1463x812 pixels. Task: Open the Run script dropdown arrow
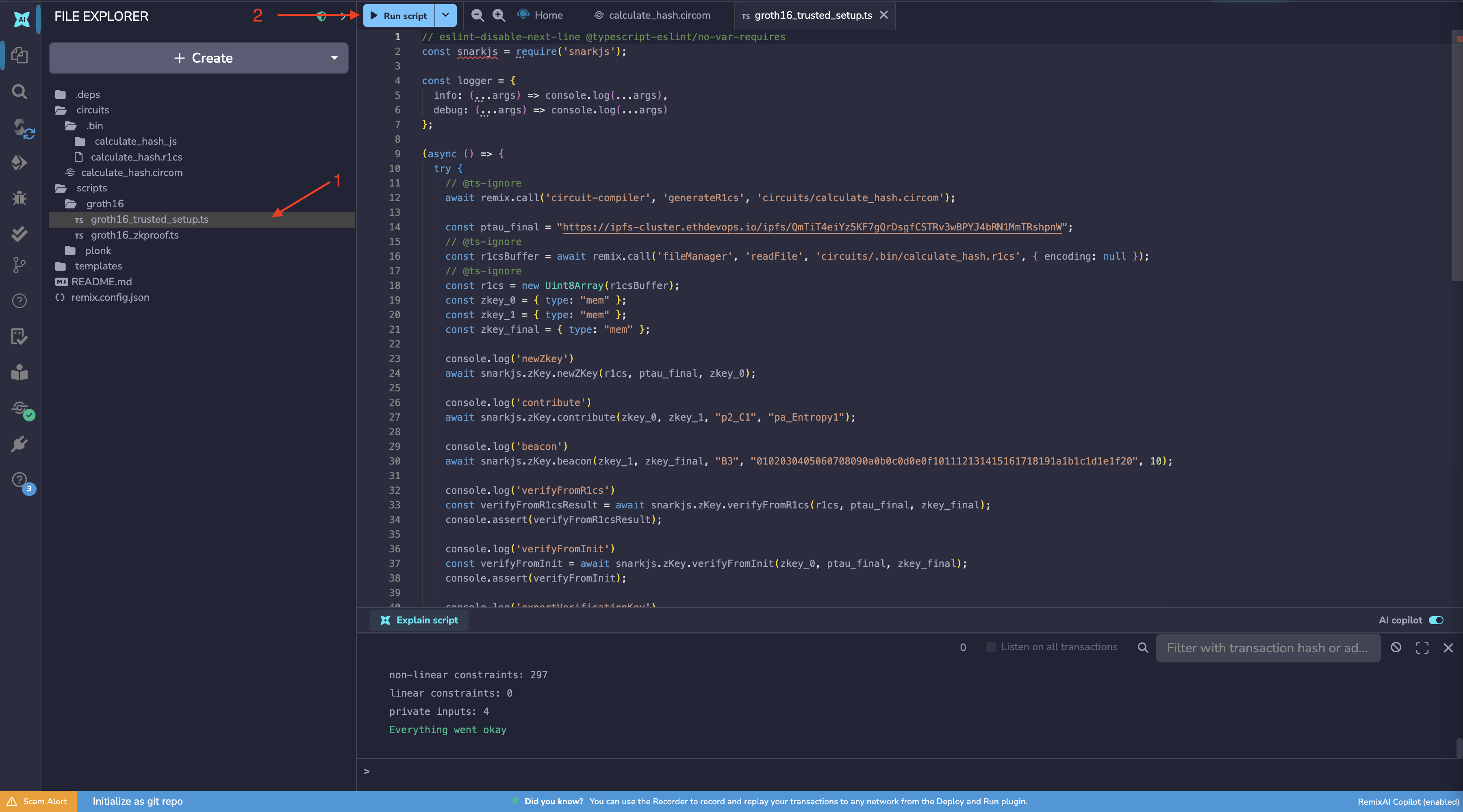pos(446,15)
